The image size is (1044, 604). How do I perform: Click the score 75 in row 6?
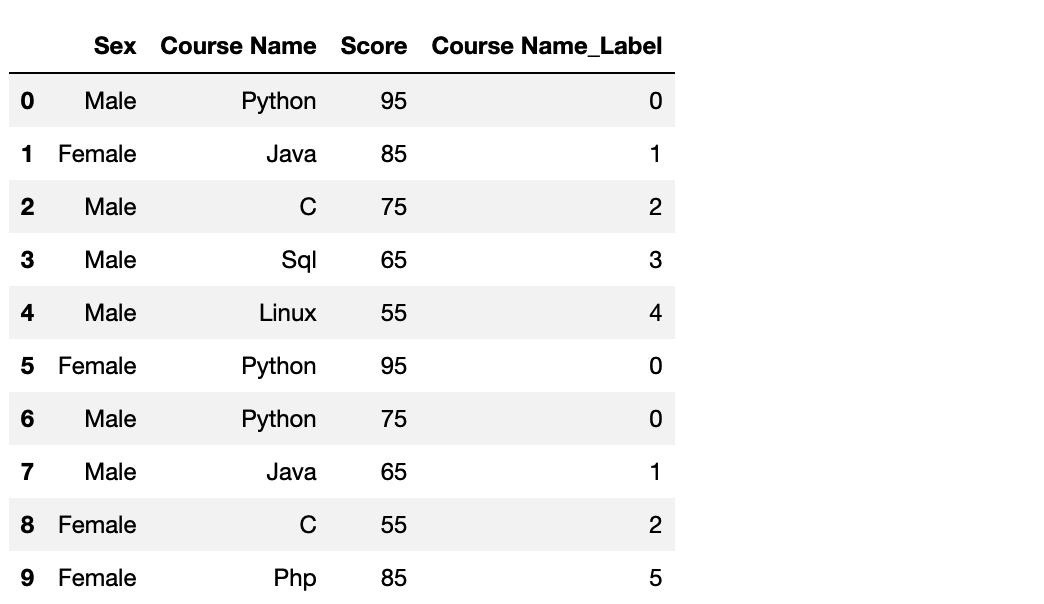click(393, 419)
